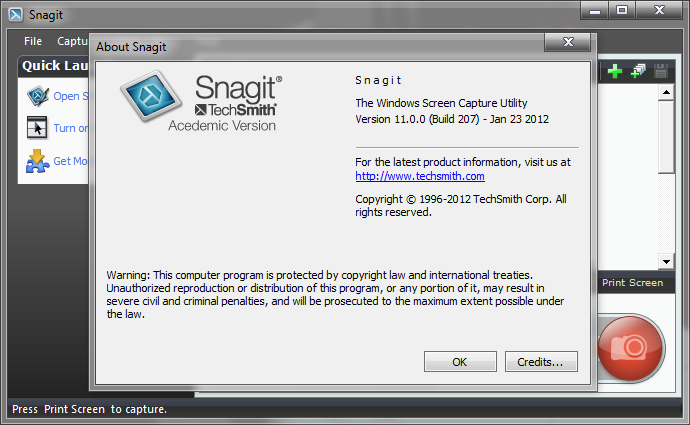The image size is (690, 425).
Task: Click the Open S... quick launch link
Action: coord(71,96)
